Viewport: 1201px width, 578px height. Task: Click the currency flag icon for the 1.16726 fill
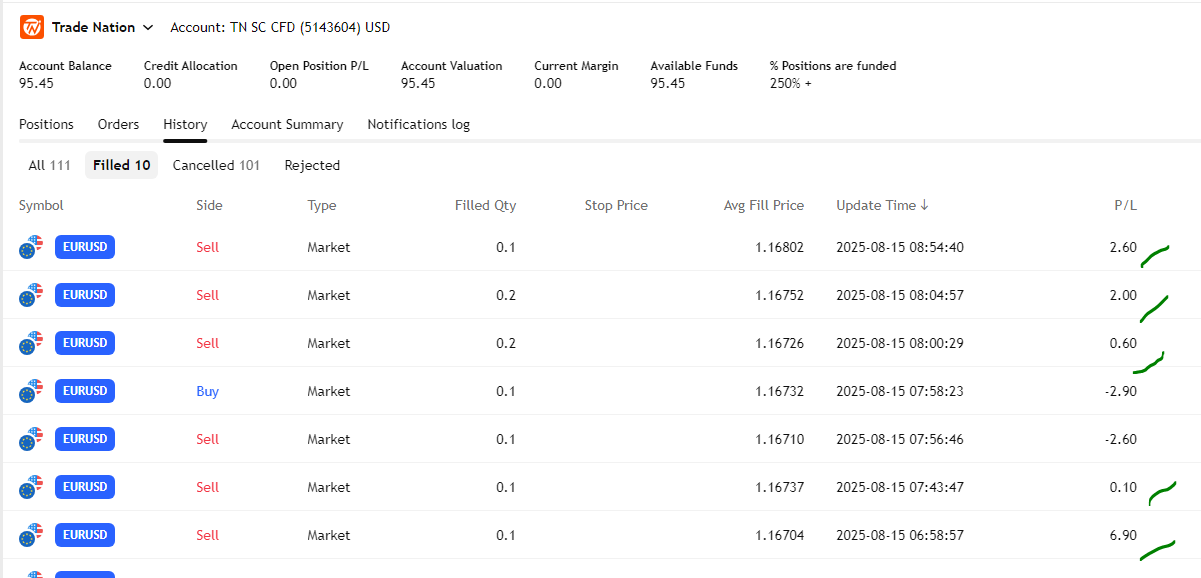click(32, 343)
